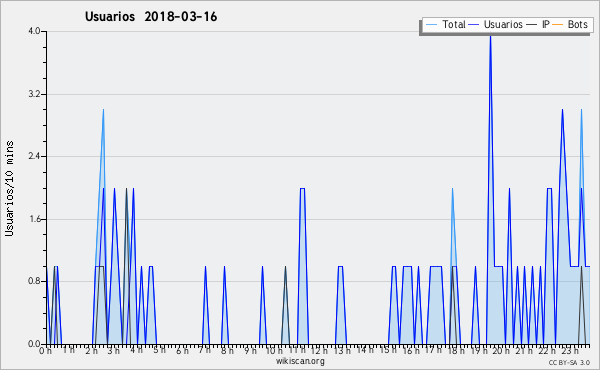Screen dimensions: 600x370
Task: Click the wikiscan.org source text
Action: tap(300, 361)
